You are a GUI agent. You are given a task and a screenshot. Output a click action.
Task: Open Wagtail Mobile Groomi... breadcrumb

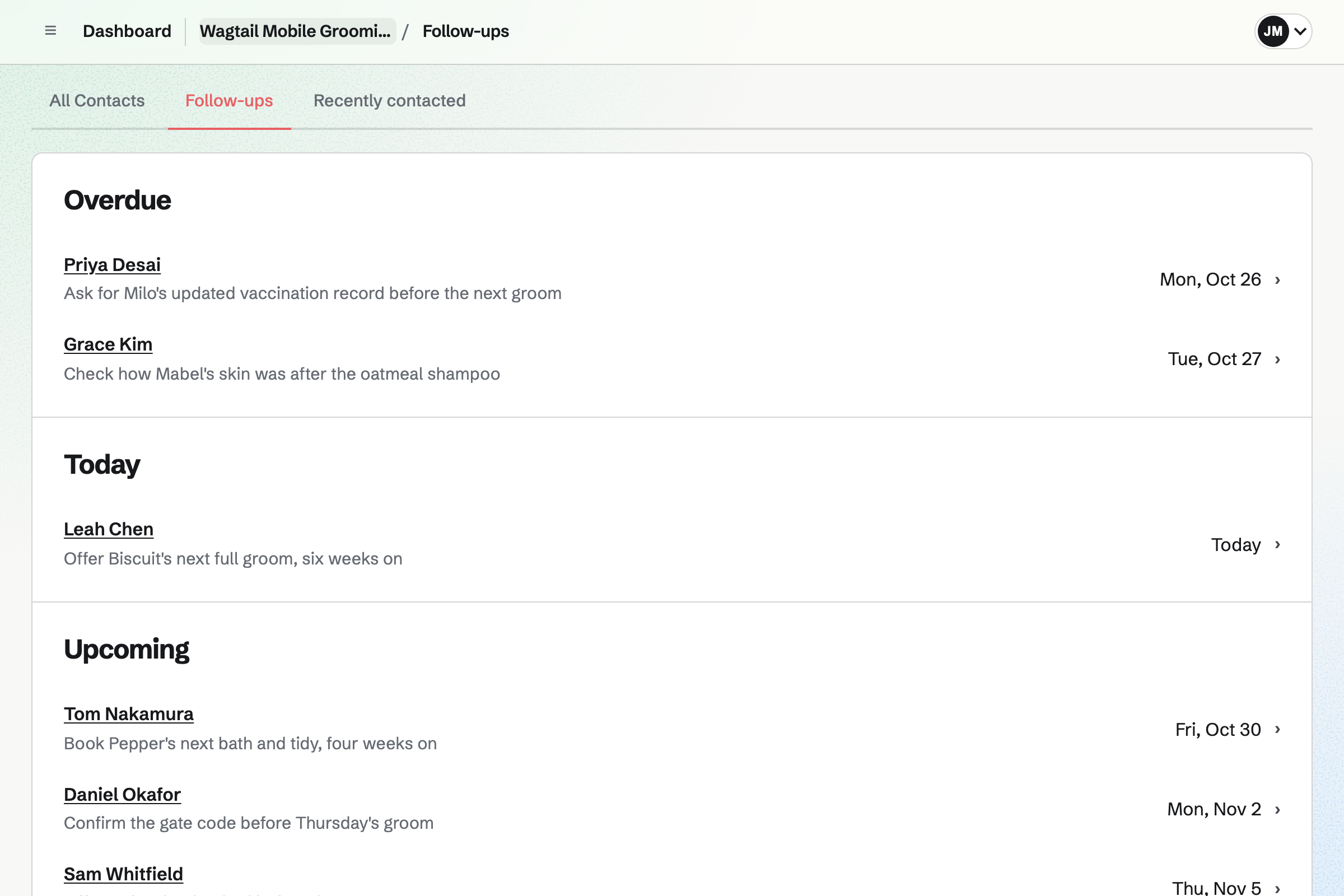[297, 31]
